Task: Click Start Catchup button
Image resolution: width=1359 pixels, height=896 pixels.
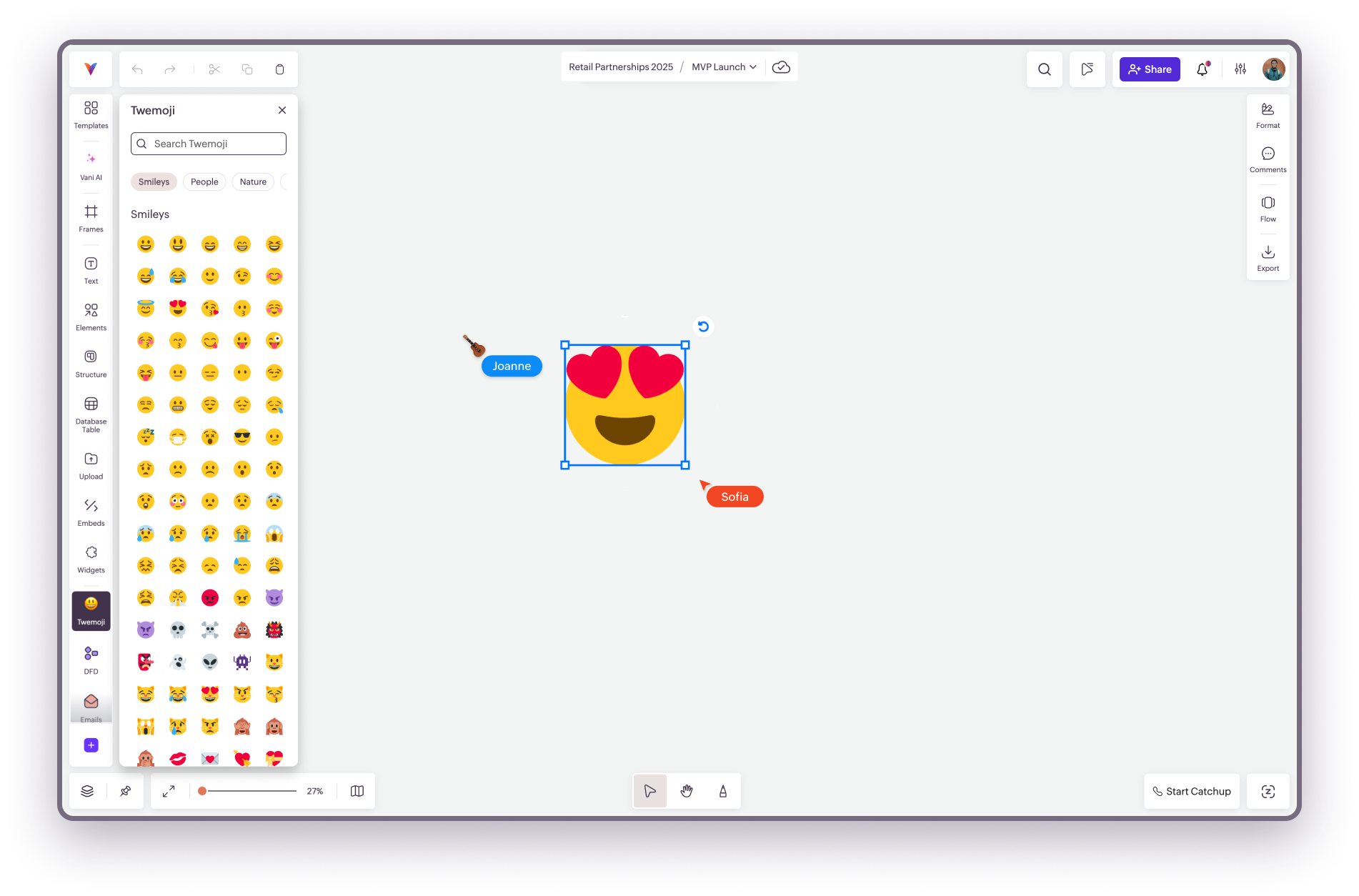Action: [1192, 791]
